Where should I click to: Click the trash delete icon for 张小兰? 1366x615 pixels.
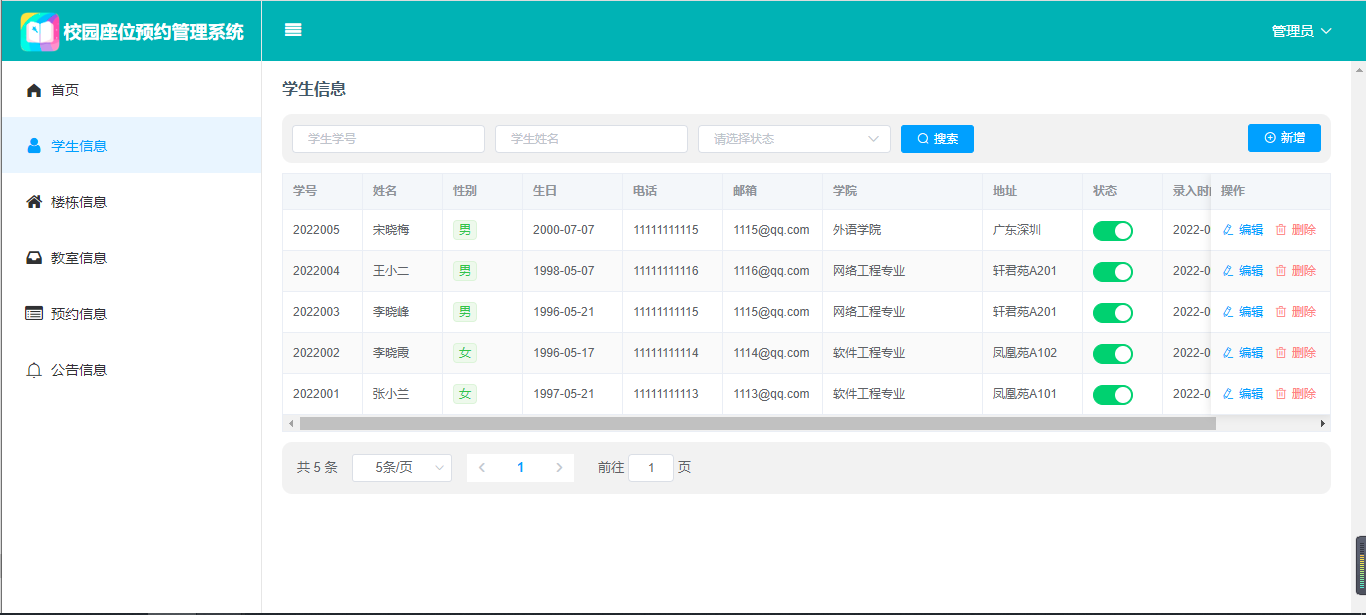click(x=1281, y=394)
